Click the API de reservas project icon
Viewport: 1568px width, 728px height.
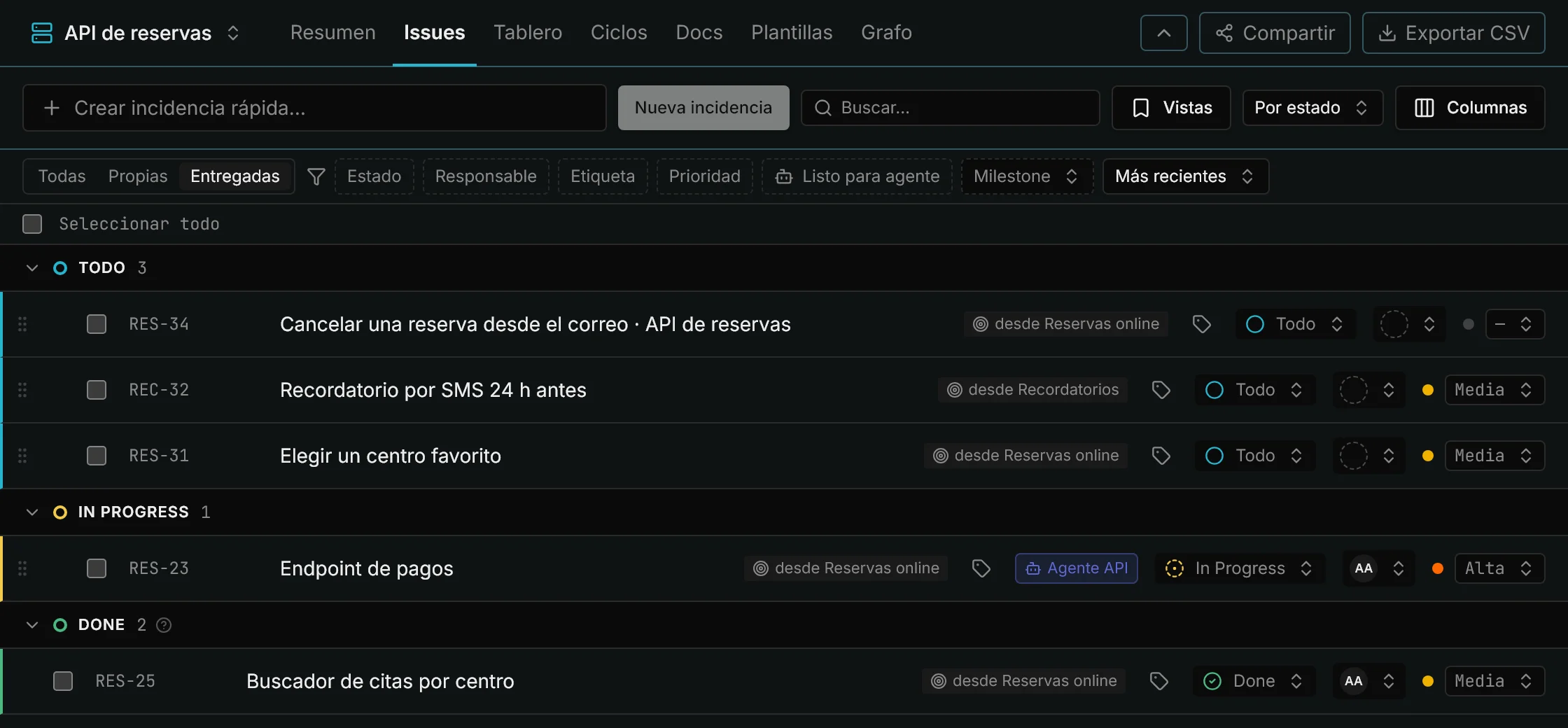point(42,33)
